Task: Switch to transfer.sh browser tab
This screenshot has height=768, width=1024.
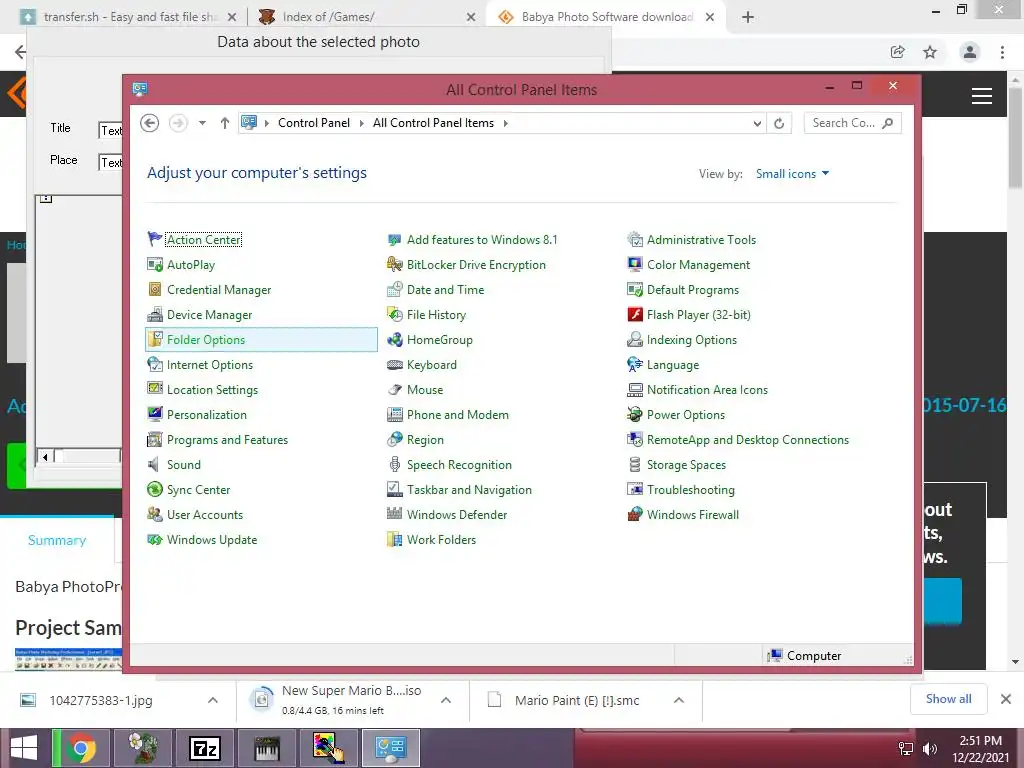Action: point(128,17)
